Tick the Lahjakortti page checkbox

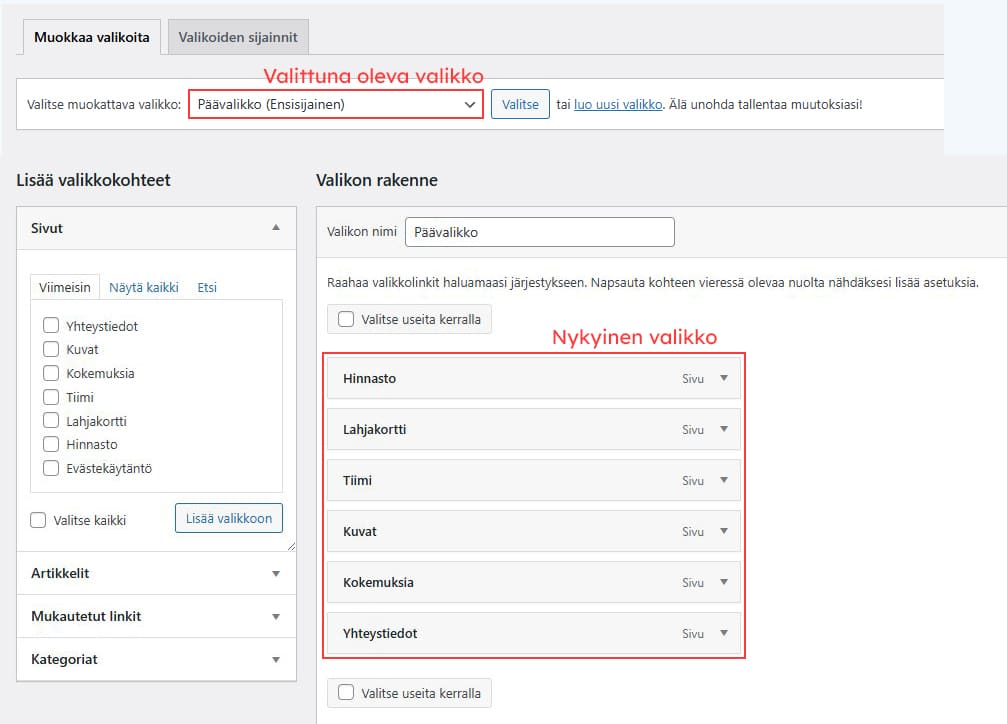50,421
